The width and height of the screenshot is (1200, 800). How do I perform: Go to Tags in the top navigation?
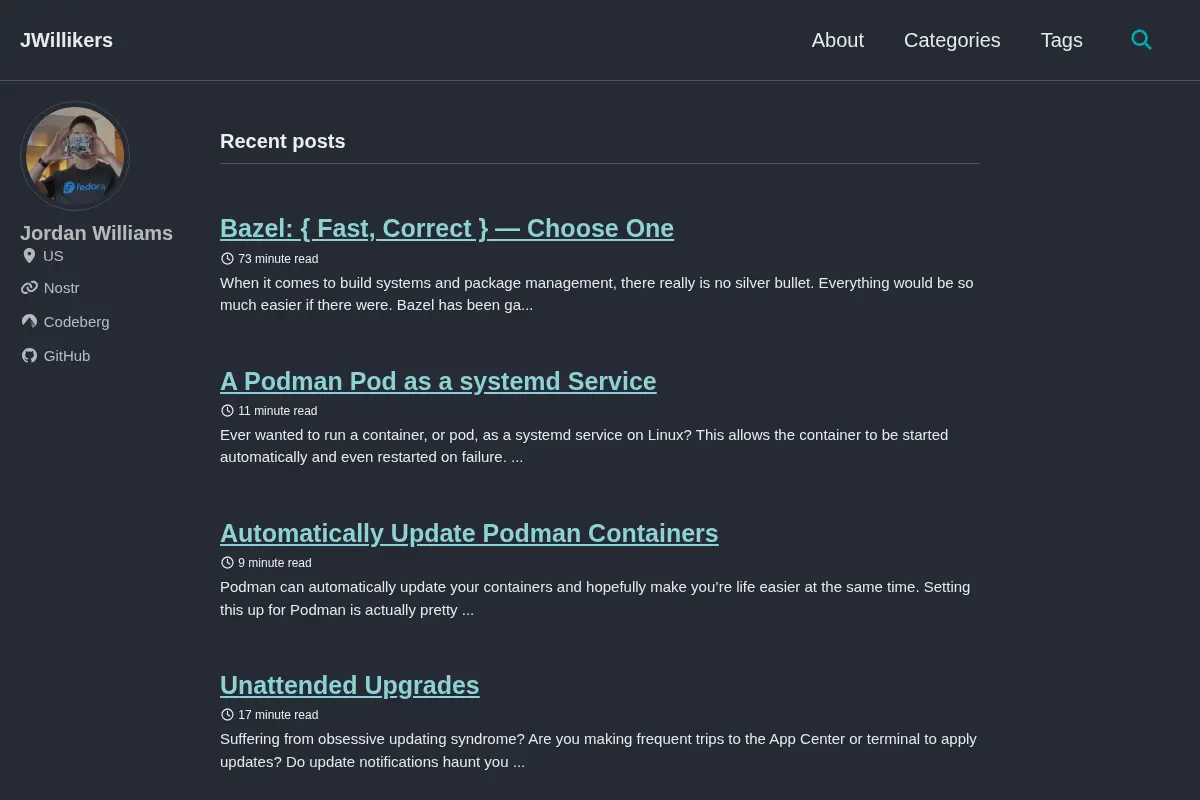[x=1061, y=40]
